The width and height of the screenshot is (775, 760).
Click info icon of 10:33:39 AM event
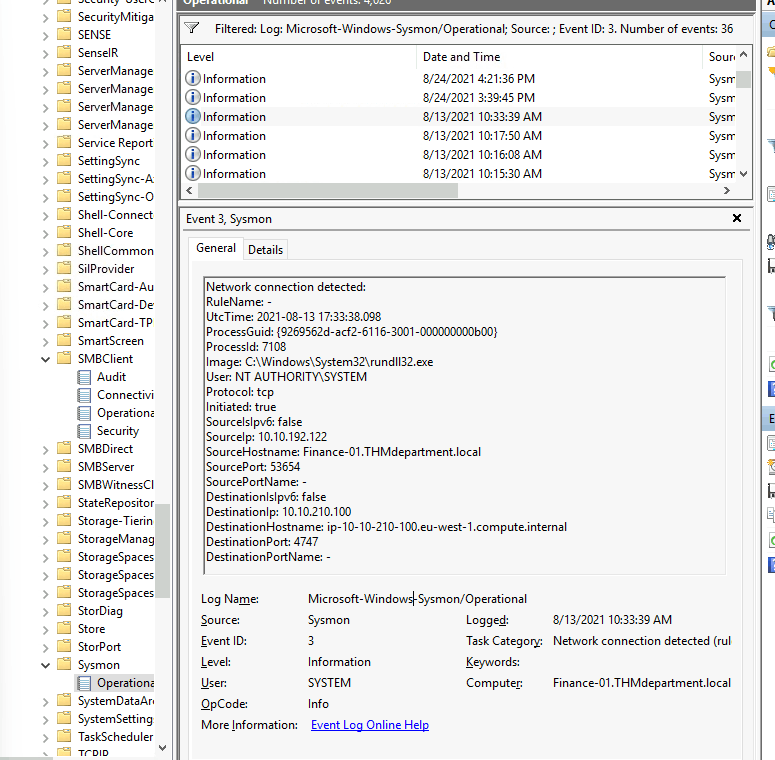[x=193, y=116]
